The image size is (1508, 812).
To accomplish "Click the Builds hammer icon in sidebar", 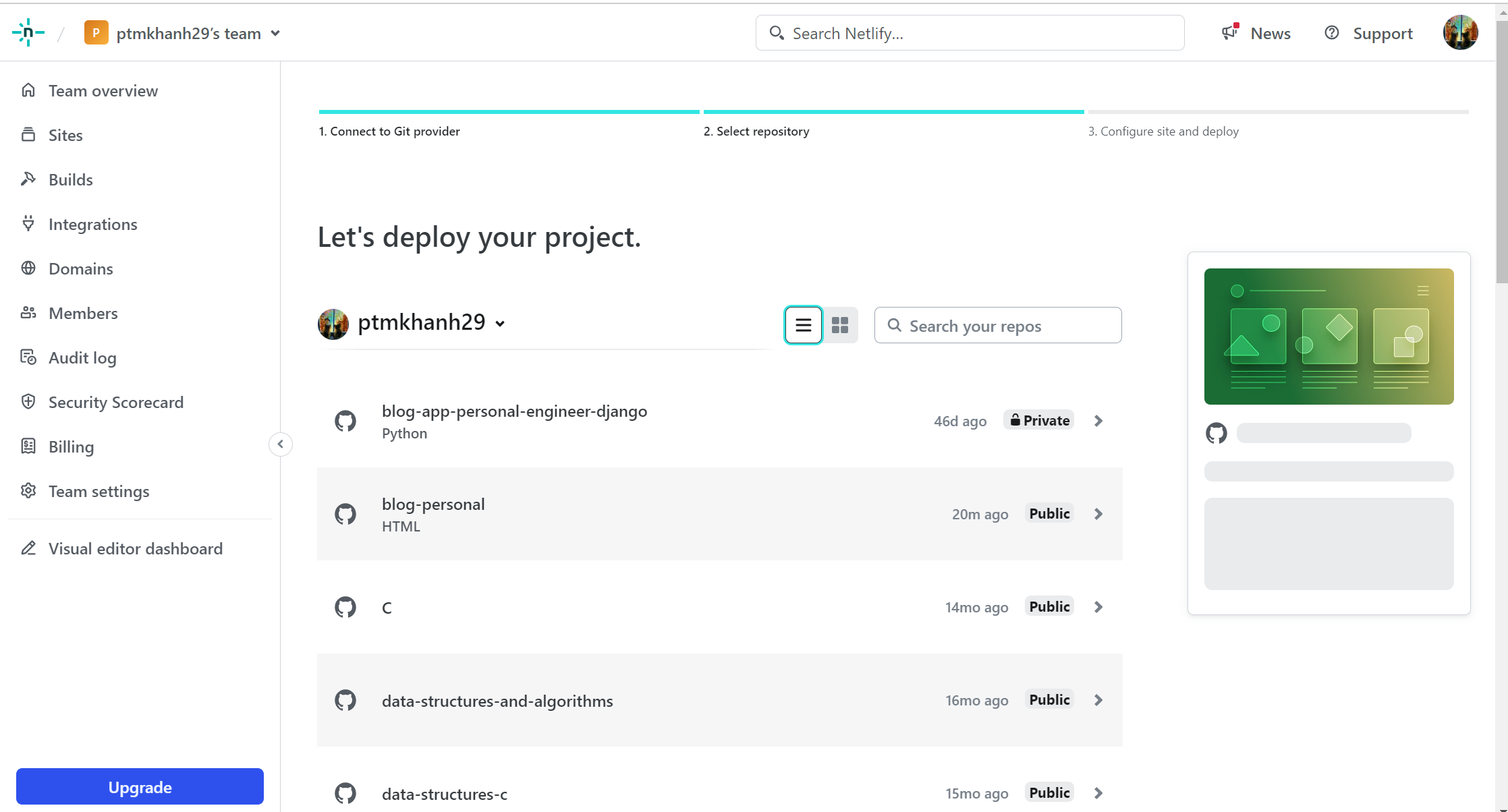I will pos(28,179).
